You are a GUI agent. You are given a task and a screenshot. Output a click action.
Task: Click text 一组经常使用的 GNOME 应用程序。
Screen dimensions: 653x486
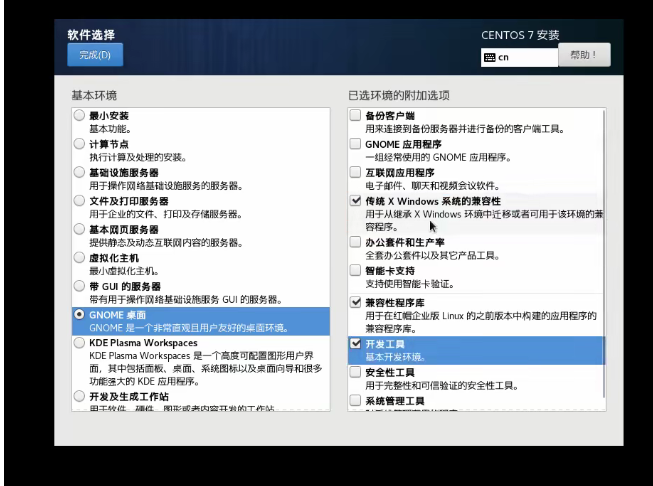pyautogui.click(x=439, y=157)
